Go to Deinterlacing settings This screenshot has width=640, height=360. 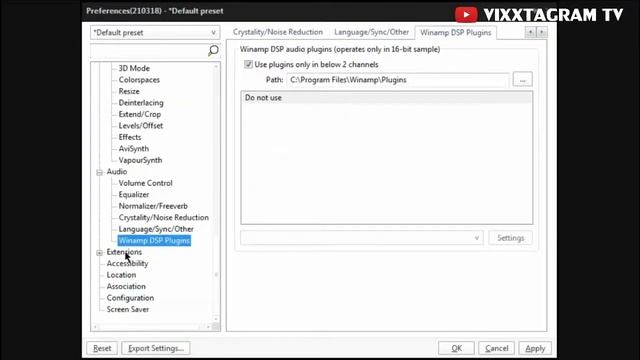pyautogui.click(x=141, y=102)
